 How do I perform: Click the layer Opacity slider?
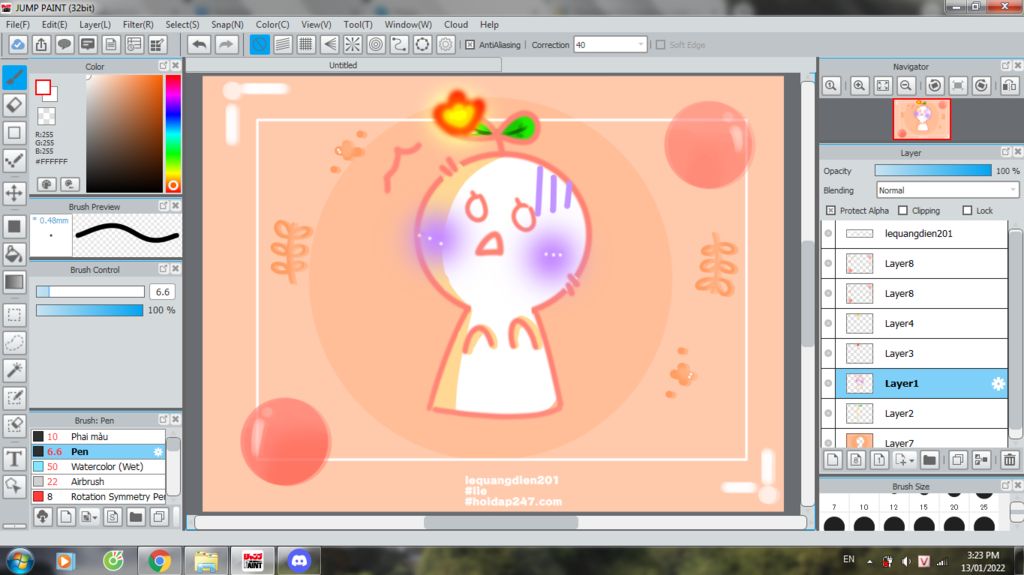(933, 171)
